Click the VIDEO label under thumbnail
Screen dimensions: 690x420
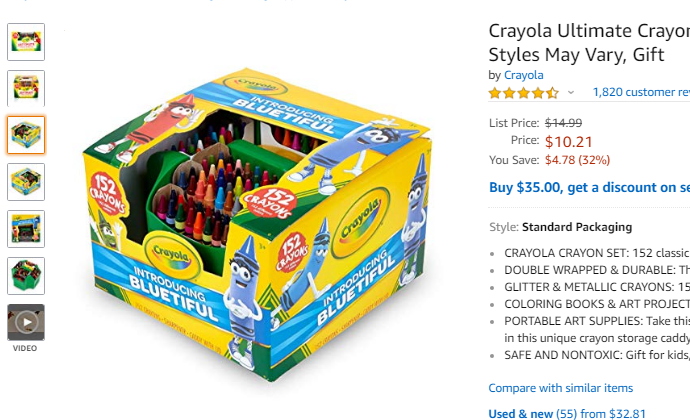tap(25, 348)
